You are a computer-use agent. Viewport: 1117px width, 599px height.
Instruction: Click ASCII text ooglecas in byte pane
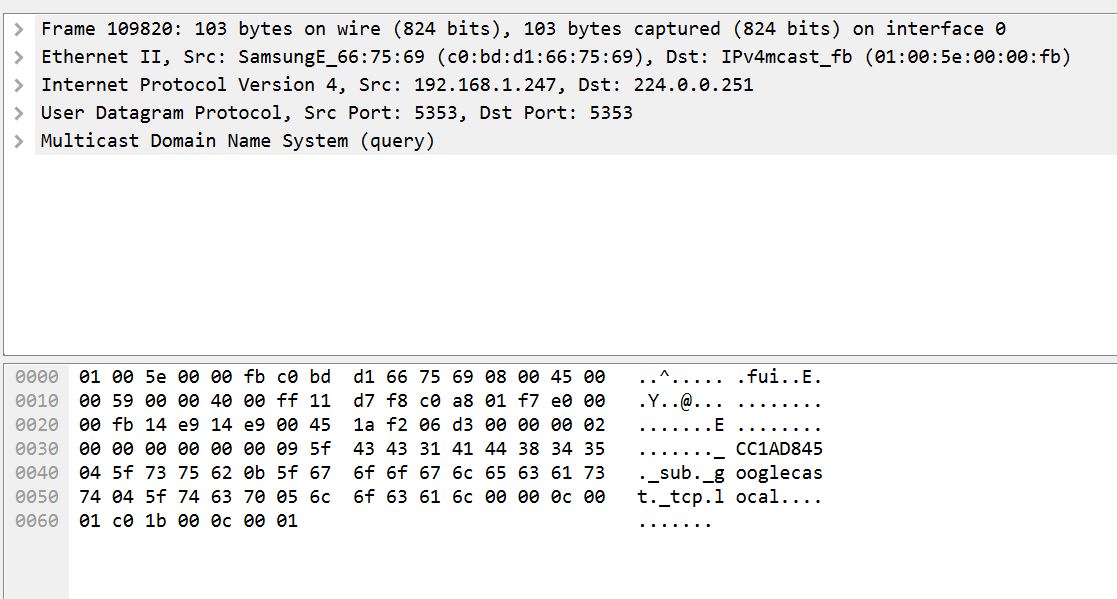point(779,473)
